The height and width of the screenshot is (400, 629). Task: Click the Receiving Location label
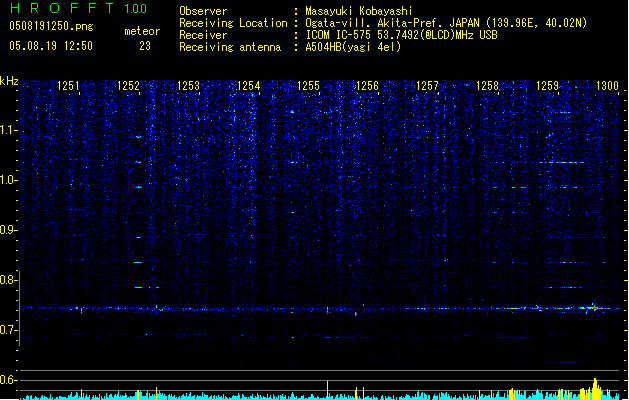click(233, 23)
